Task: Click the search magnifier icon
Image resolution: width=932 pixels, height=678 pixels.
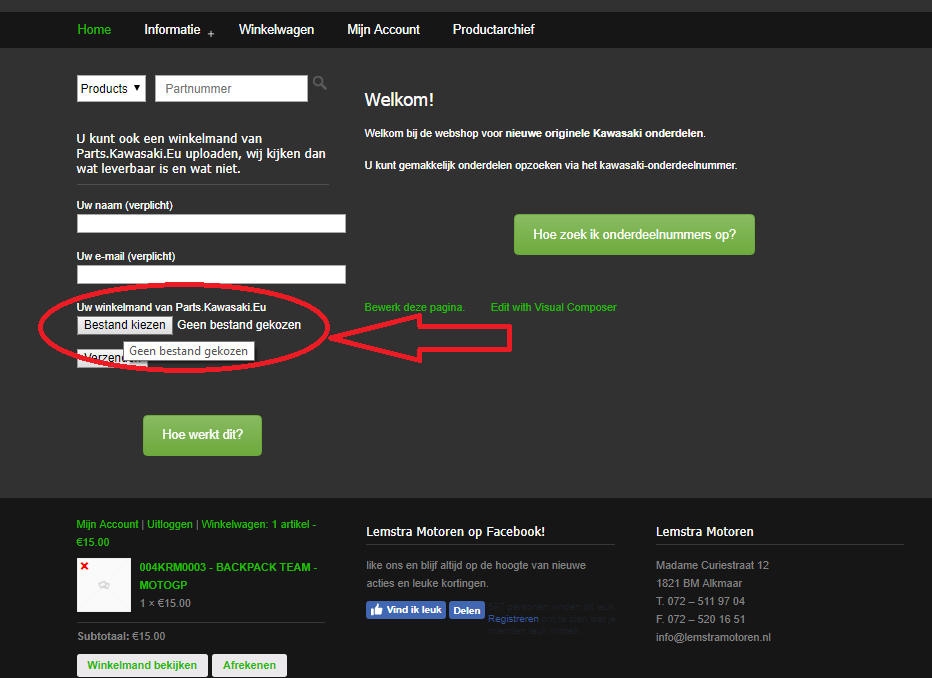Action: tap(320, 83)
